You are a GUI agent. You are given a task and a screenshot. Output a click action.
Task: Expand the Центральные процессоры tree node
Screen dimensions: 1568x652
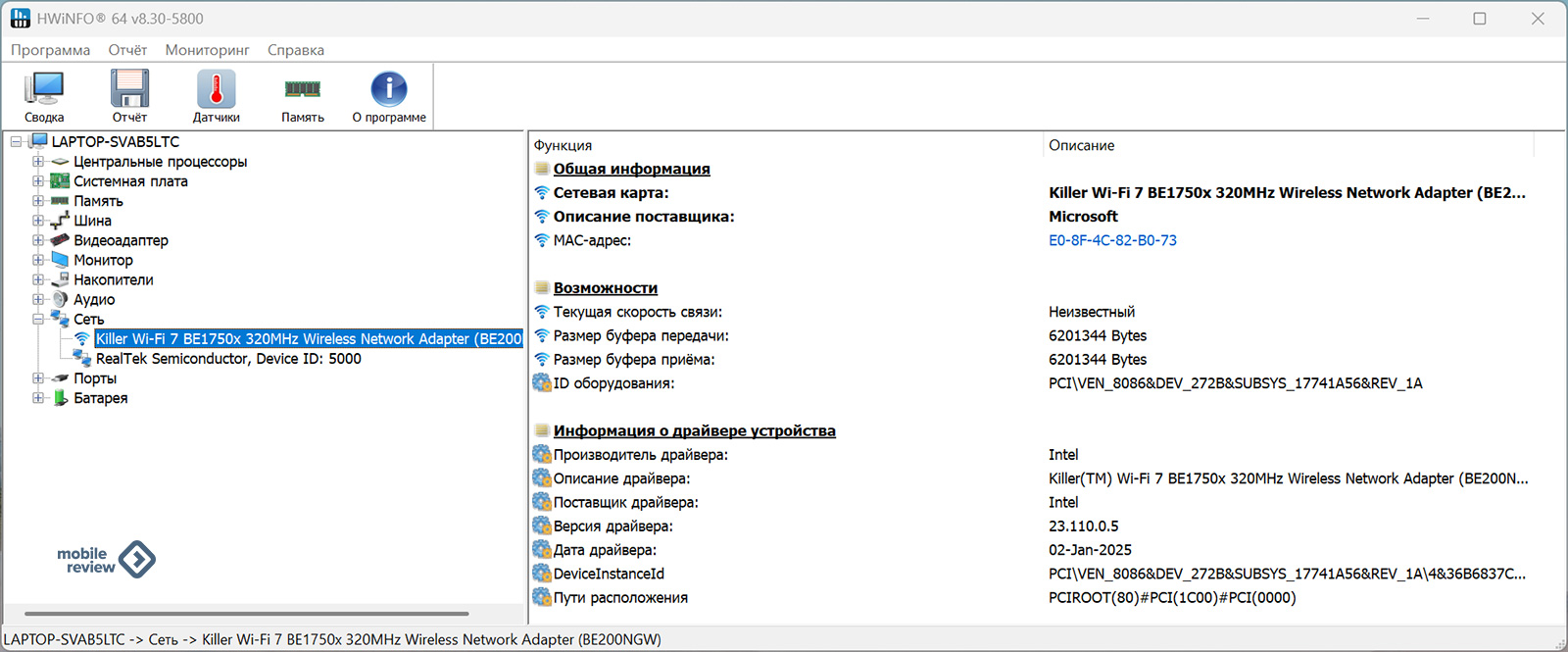coord(38,162)
